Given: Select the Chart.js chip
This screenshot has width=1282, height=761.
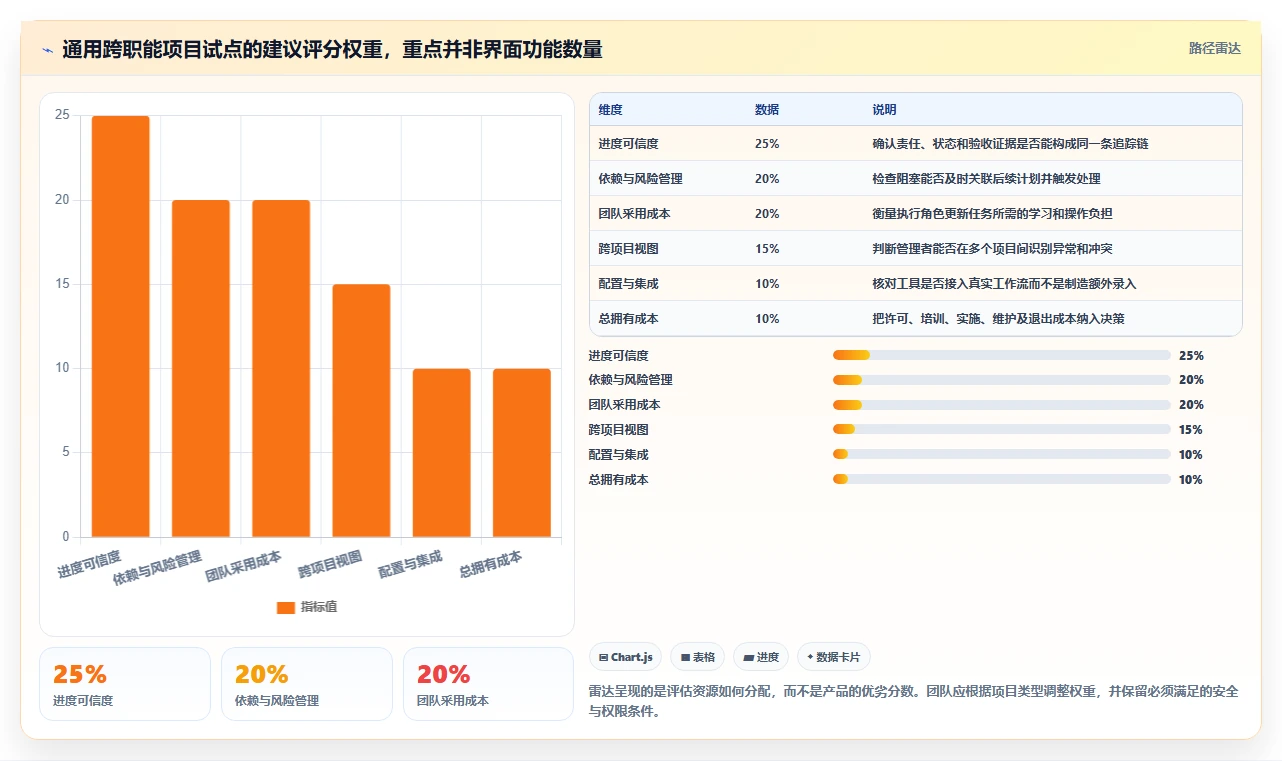Looking at the screenshot, I should (625, 657).
